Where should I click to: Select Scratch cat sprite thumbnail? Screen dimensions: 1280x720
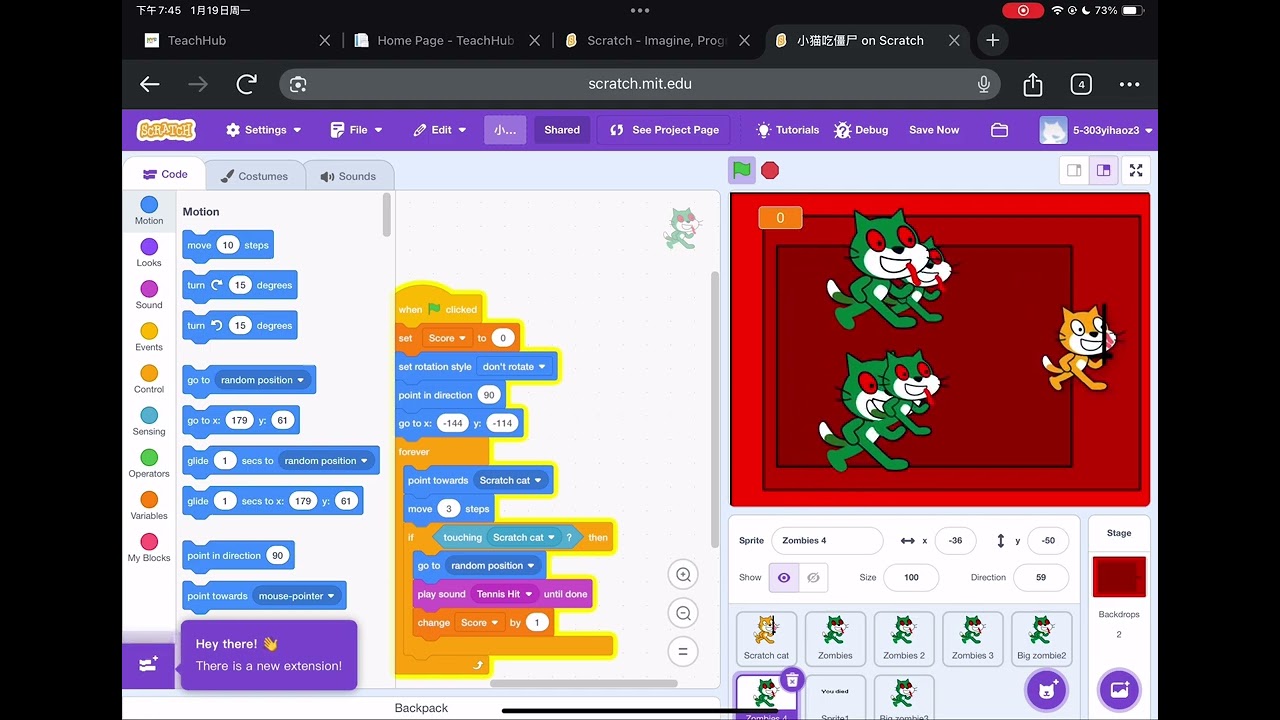766,638
